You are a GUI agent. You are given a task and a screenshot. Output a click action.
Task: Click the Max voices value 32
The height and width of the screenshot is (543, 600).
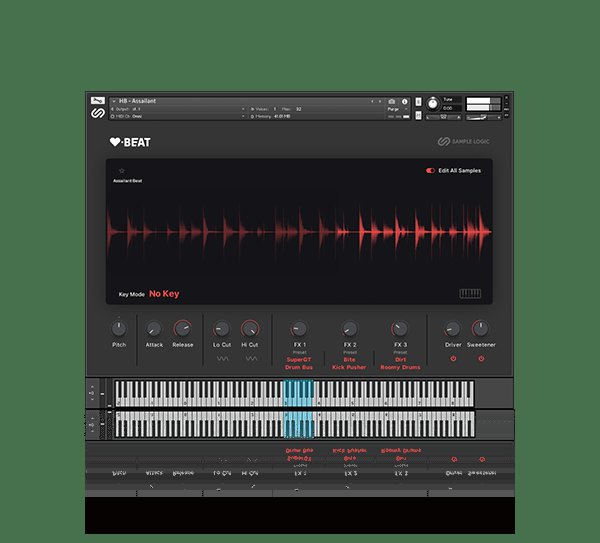pos(298,109)
